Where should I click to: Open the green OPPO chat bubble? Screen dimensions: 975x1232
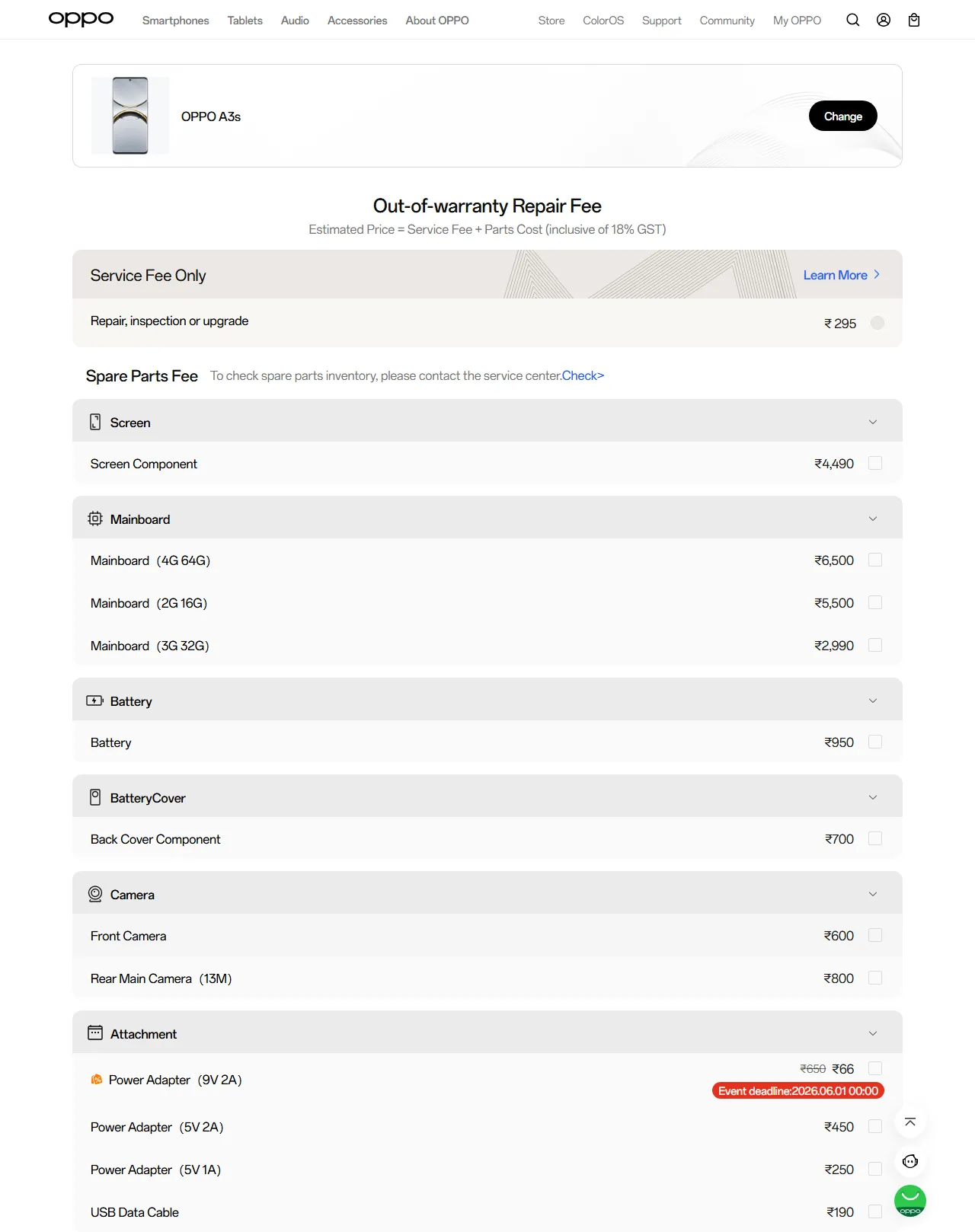tap(910, 1202)
